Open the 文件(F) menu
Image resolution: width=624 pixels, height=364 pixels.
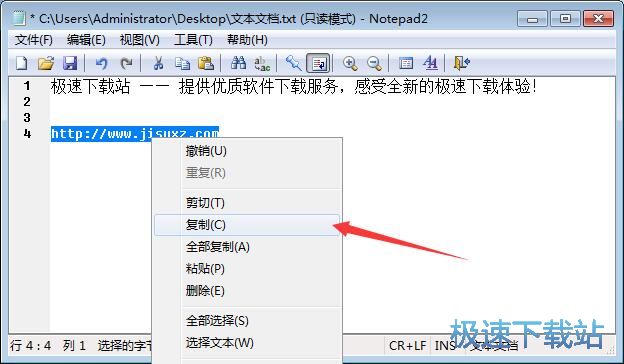(x=34, y=40)
